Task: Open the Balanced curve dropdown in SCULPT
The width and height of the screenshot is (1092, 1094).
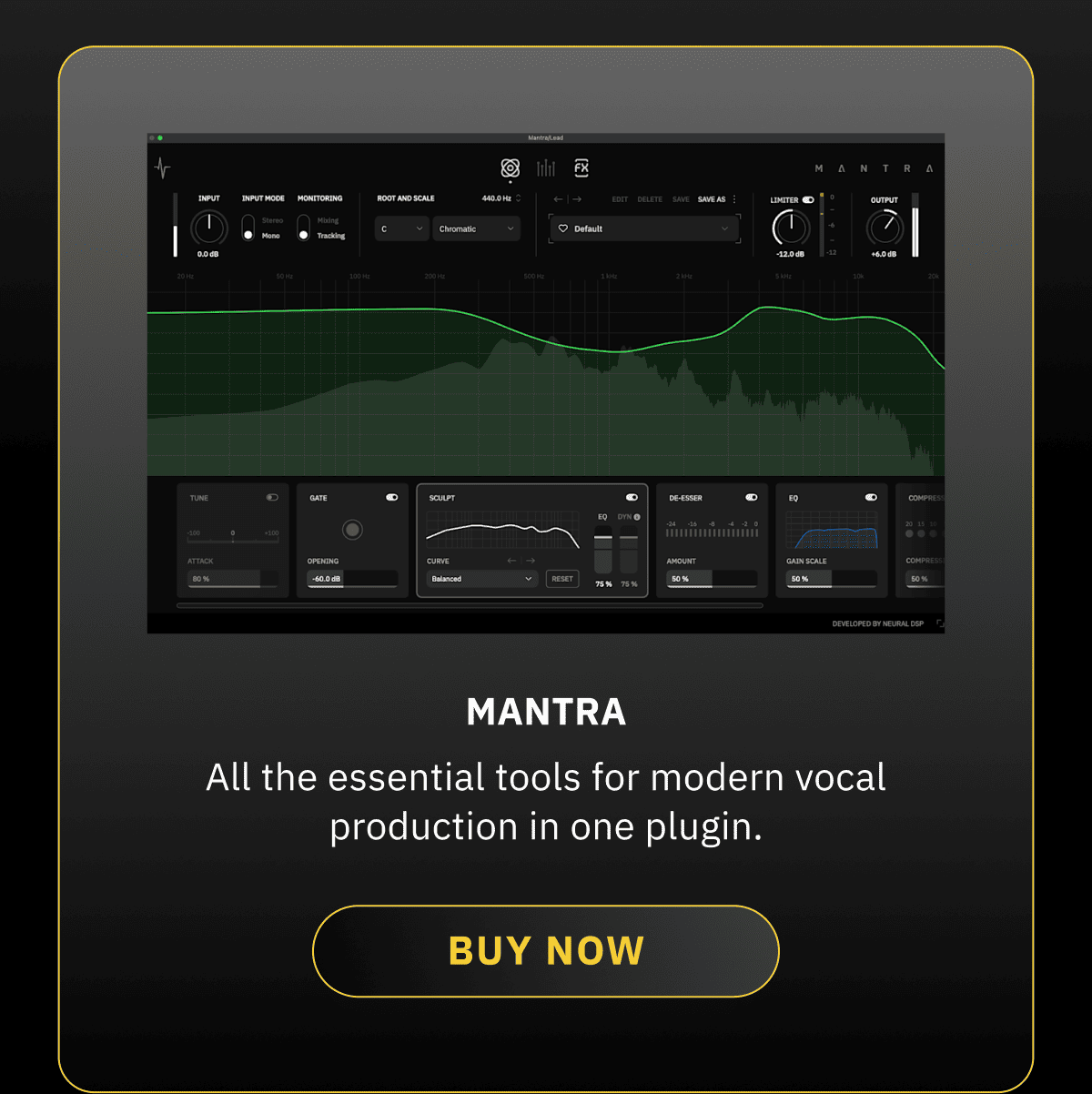Action: 480,579
